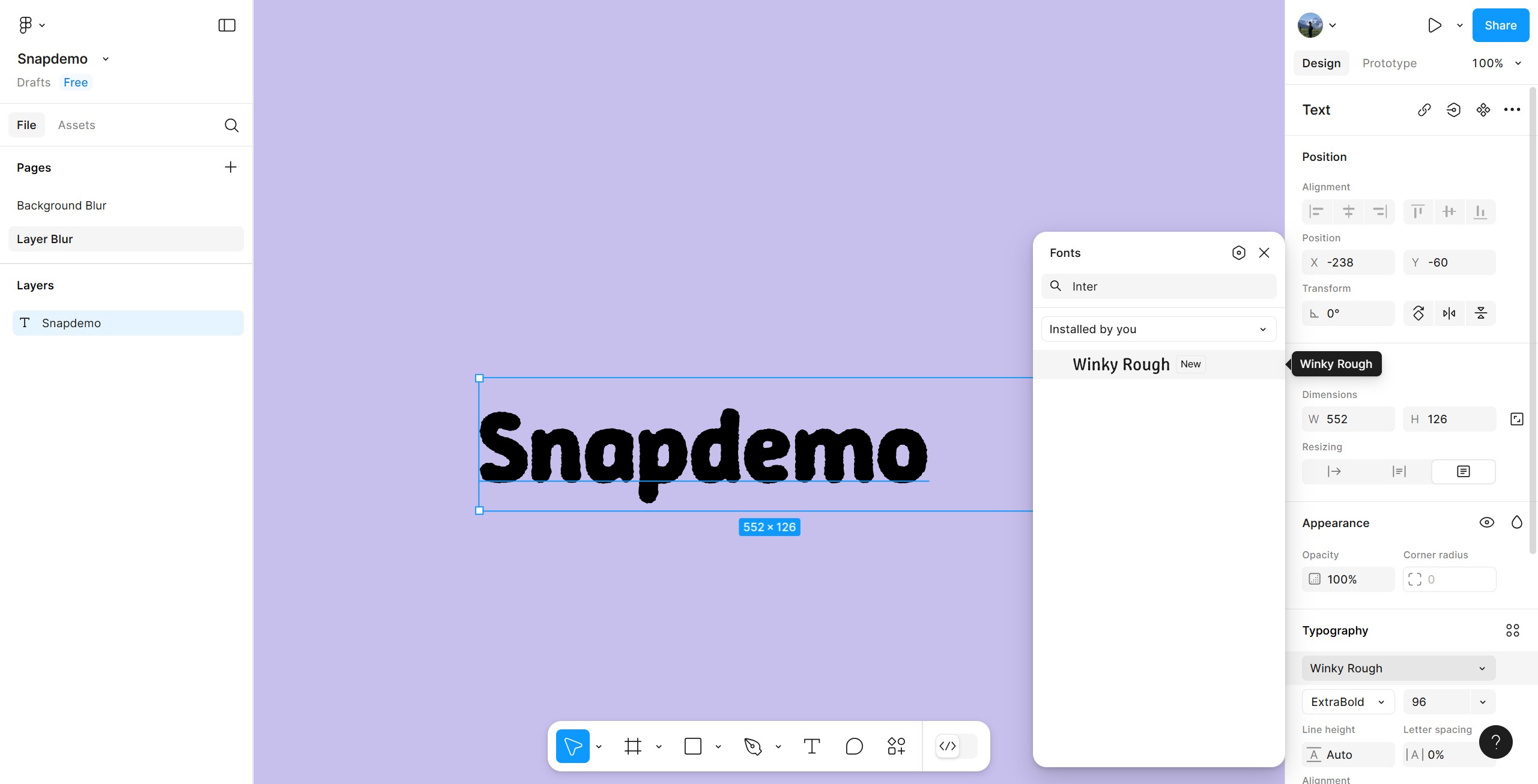Viewport: 1538px width, 784px height.
Task: Expand shape tool options chevron
Action: tap(718, 747)
